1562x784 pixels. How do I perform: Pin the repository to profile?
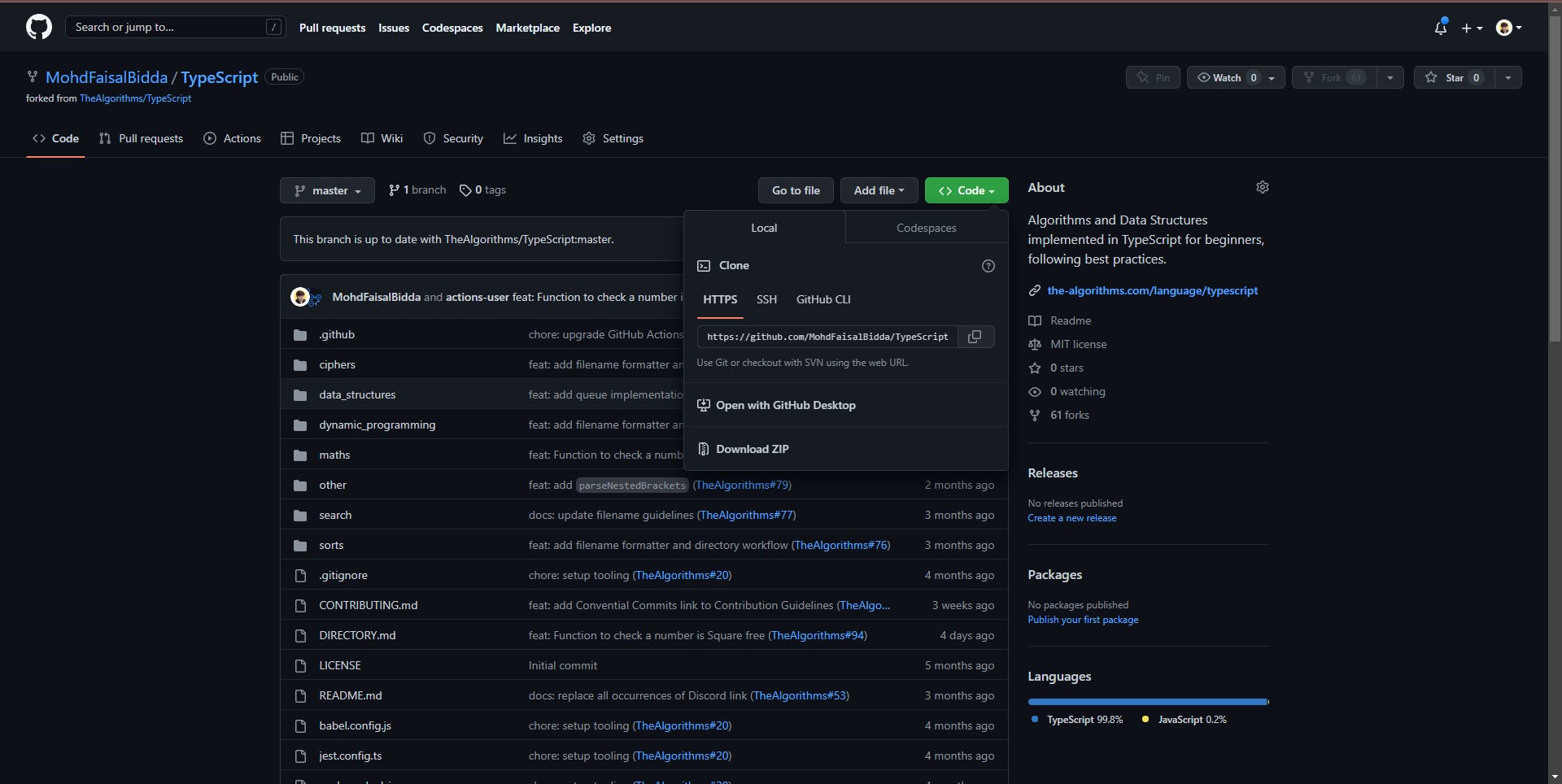[x=1153, y=77]
